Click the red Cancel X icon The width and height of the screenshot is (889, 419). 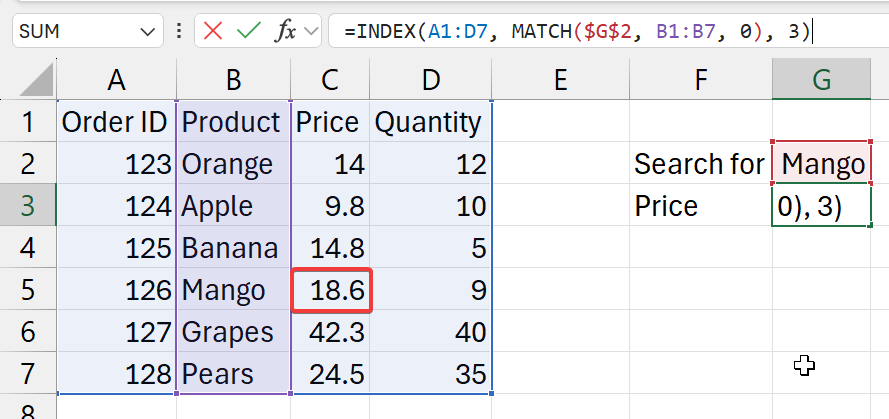[x=214, y=31]
